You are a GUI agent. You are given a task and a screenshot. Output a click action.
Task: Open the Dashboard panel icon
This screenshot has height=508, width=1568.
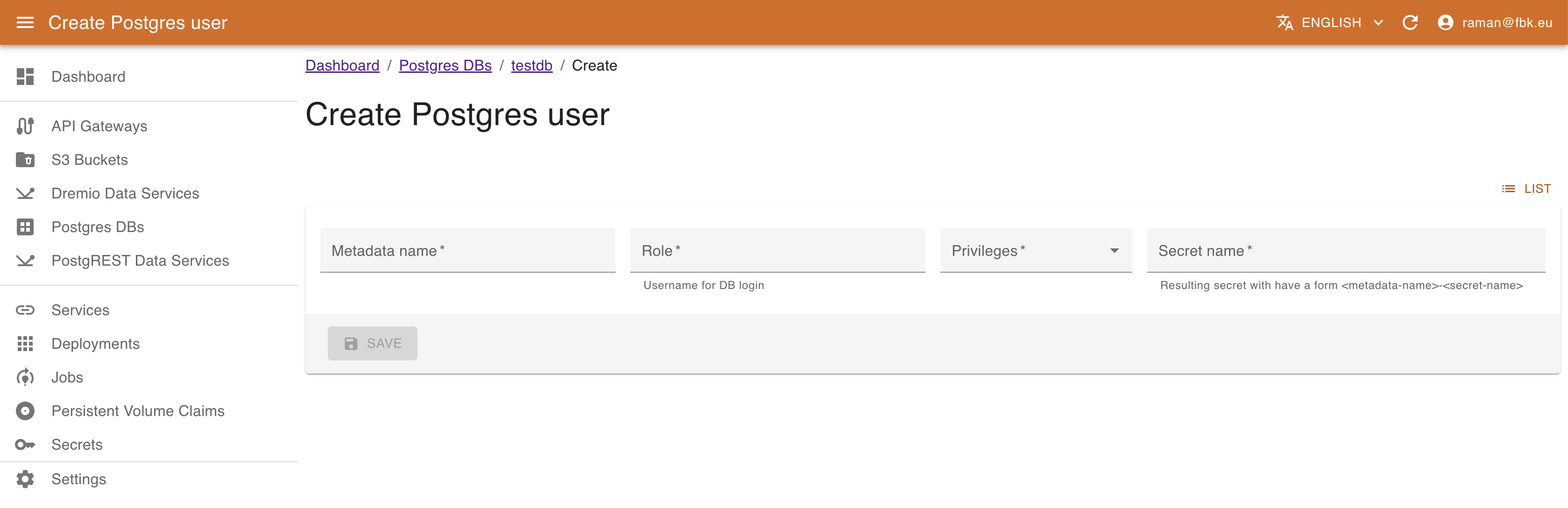[25, 76]
